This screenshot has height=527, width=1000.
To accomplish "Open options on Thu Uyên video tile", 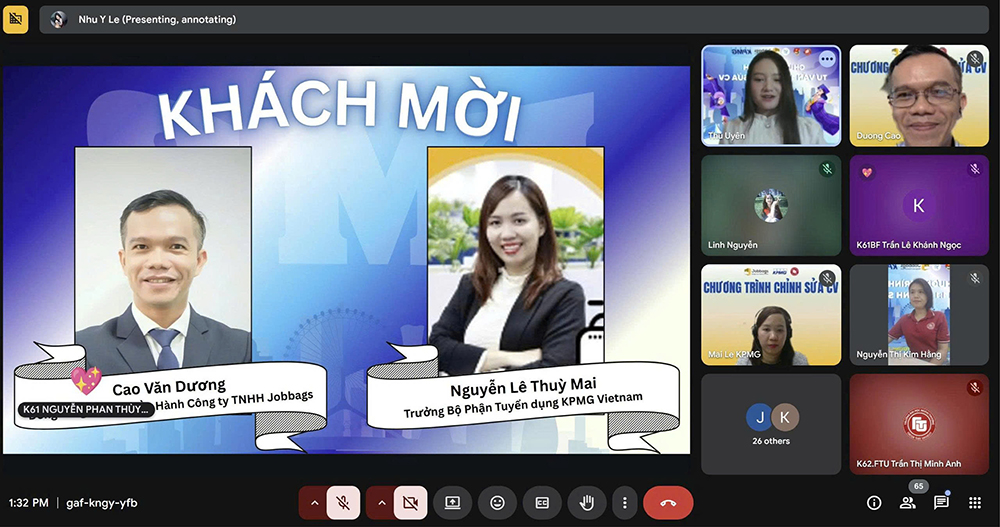I will (827, 59).
